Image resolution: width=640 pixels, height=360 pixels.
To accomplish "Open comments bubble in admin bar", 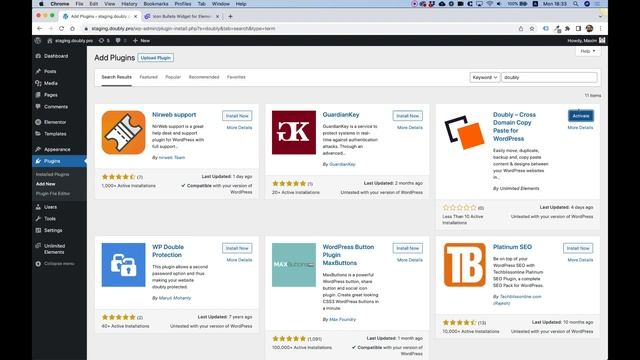I will point(120,41).
